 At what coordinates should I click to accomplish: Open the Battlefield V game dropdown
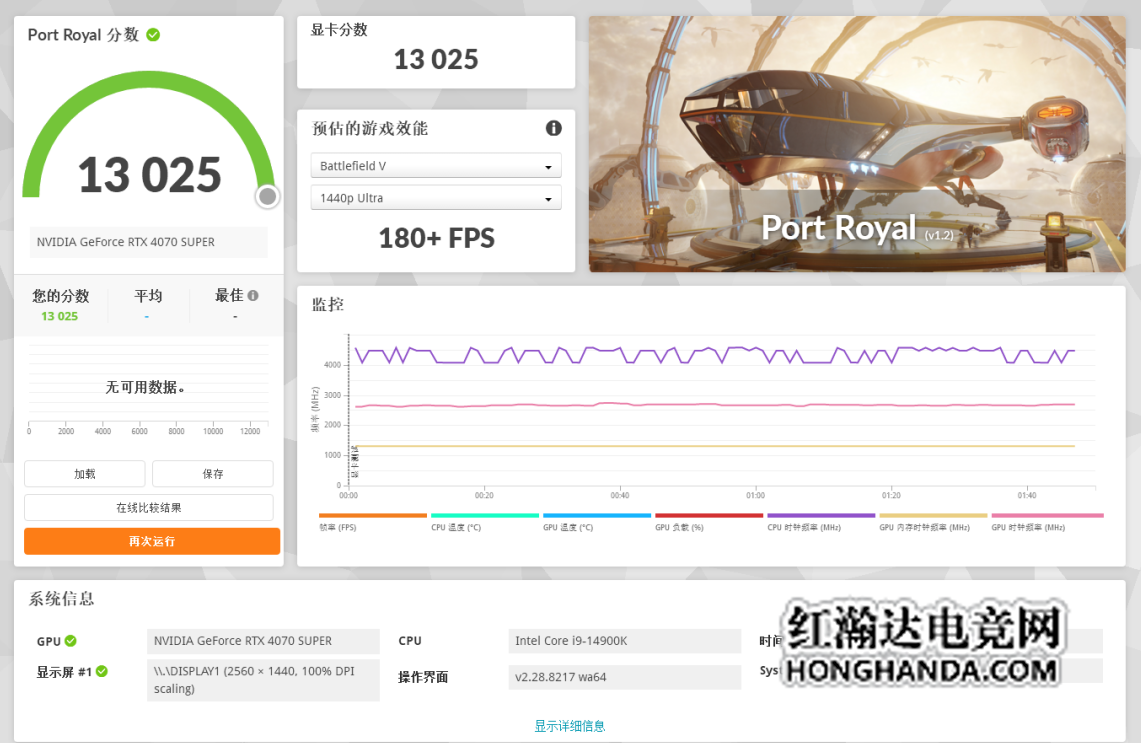click(435, 166)
